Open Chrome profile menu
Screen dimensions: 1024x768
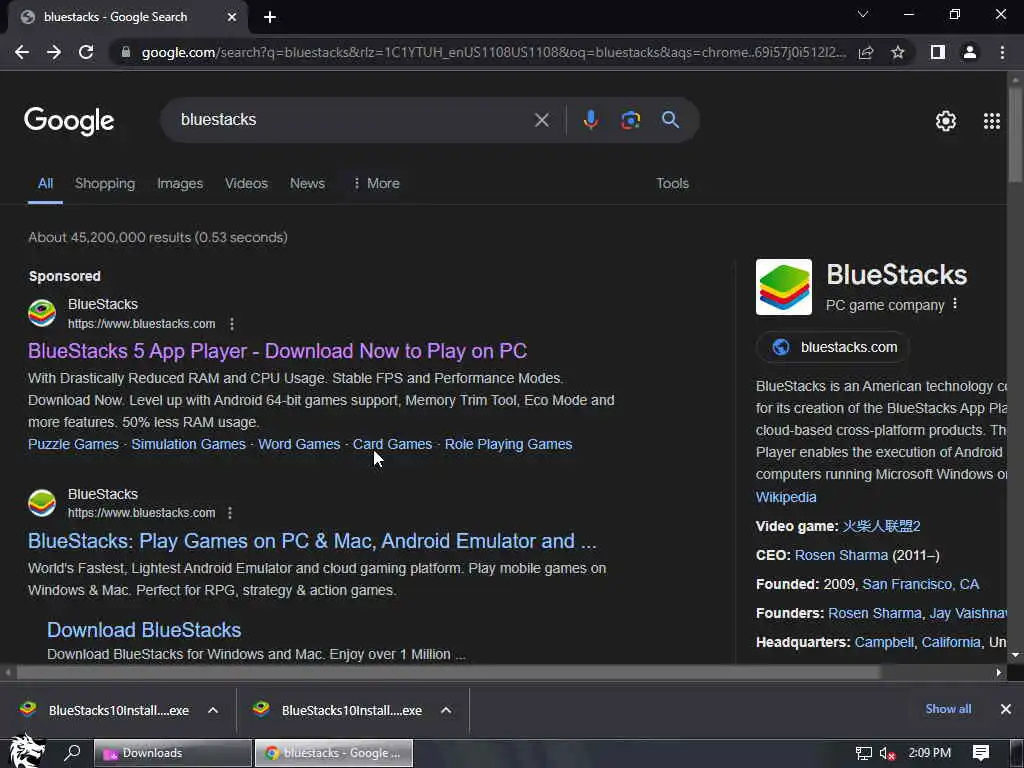(970, 52)
